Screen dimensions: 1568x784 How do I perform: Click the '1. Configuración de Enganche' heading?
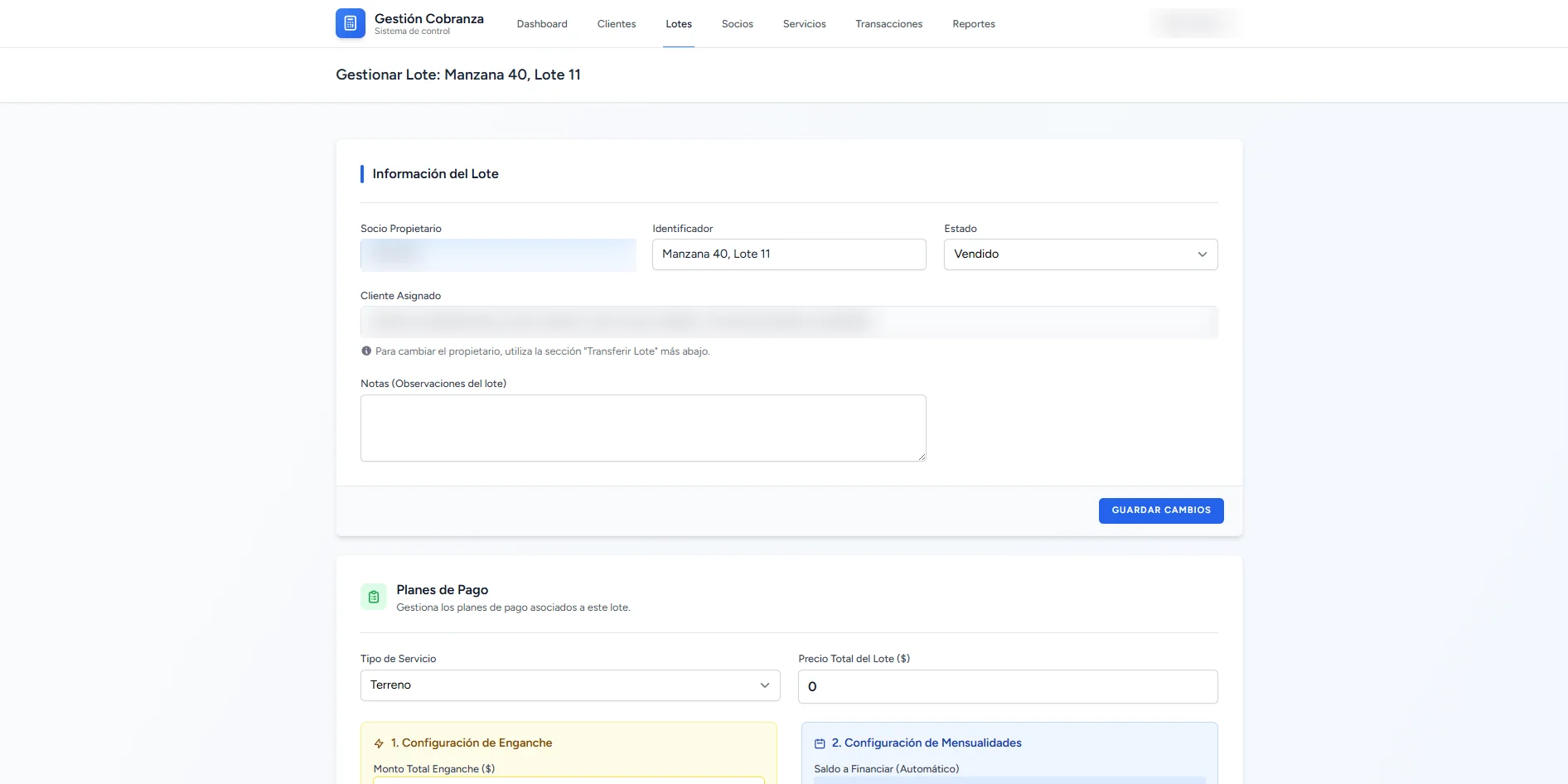click(472, 743)
